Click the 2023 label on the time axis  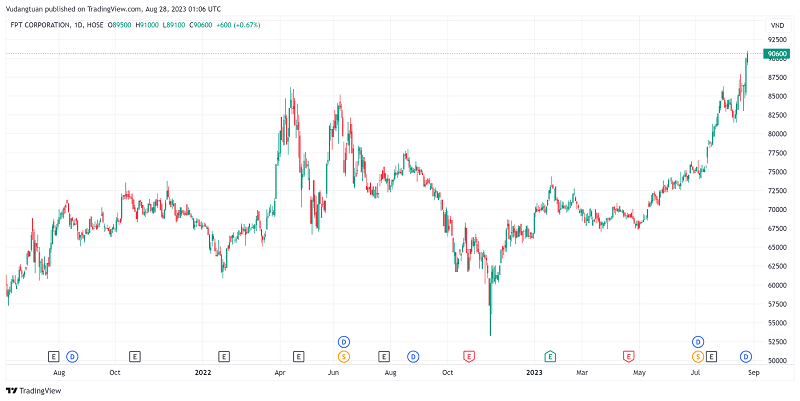pyautogui.click(x=535, y=372)
